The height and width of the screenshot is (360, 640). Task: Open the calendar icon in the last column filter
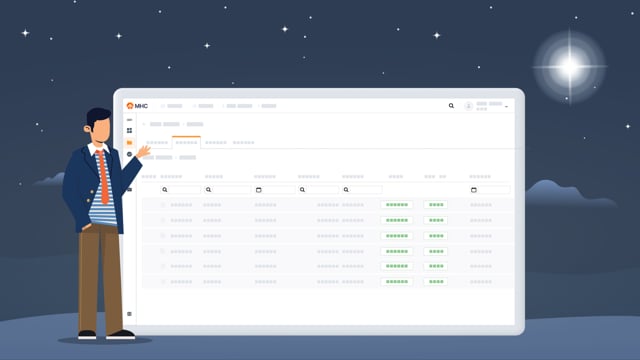click(x=473, y=190)
